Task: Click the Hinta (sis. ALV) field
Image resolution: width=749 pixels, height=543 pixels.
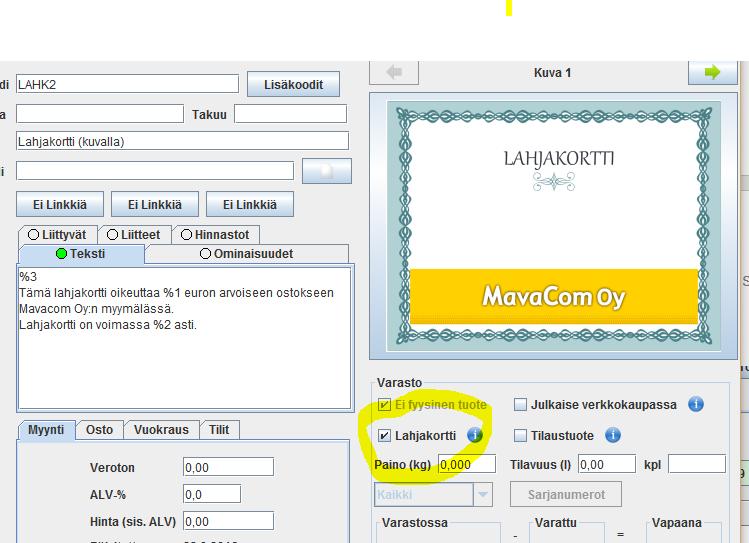Action: click(228, 521)
